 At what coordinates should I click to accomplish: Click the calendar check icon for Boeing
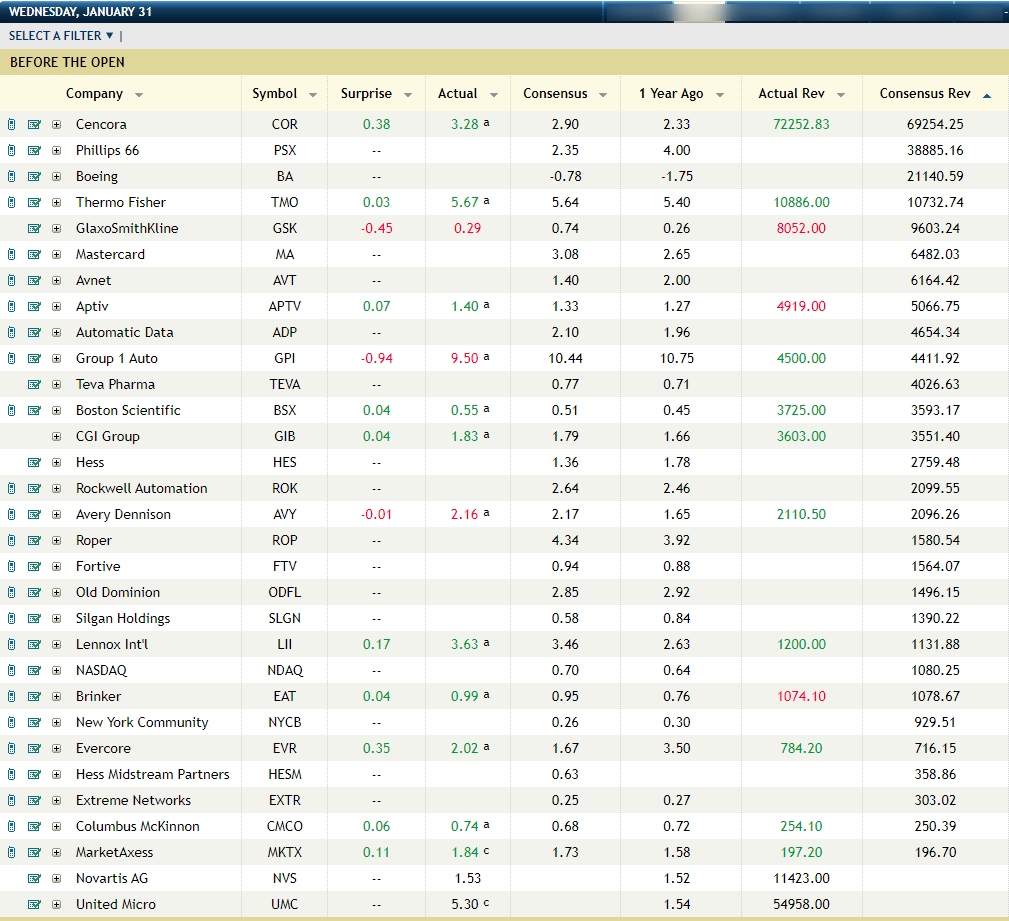pyautogui.click(x=34, y=176)
